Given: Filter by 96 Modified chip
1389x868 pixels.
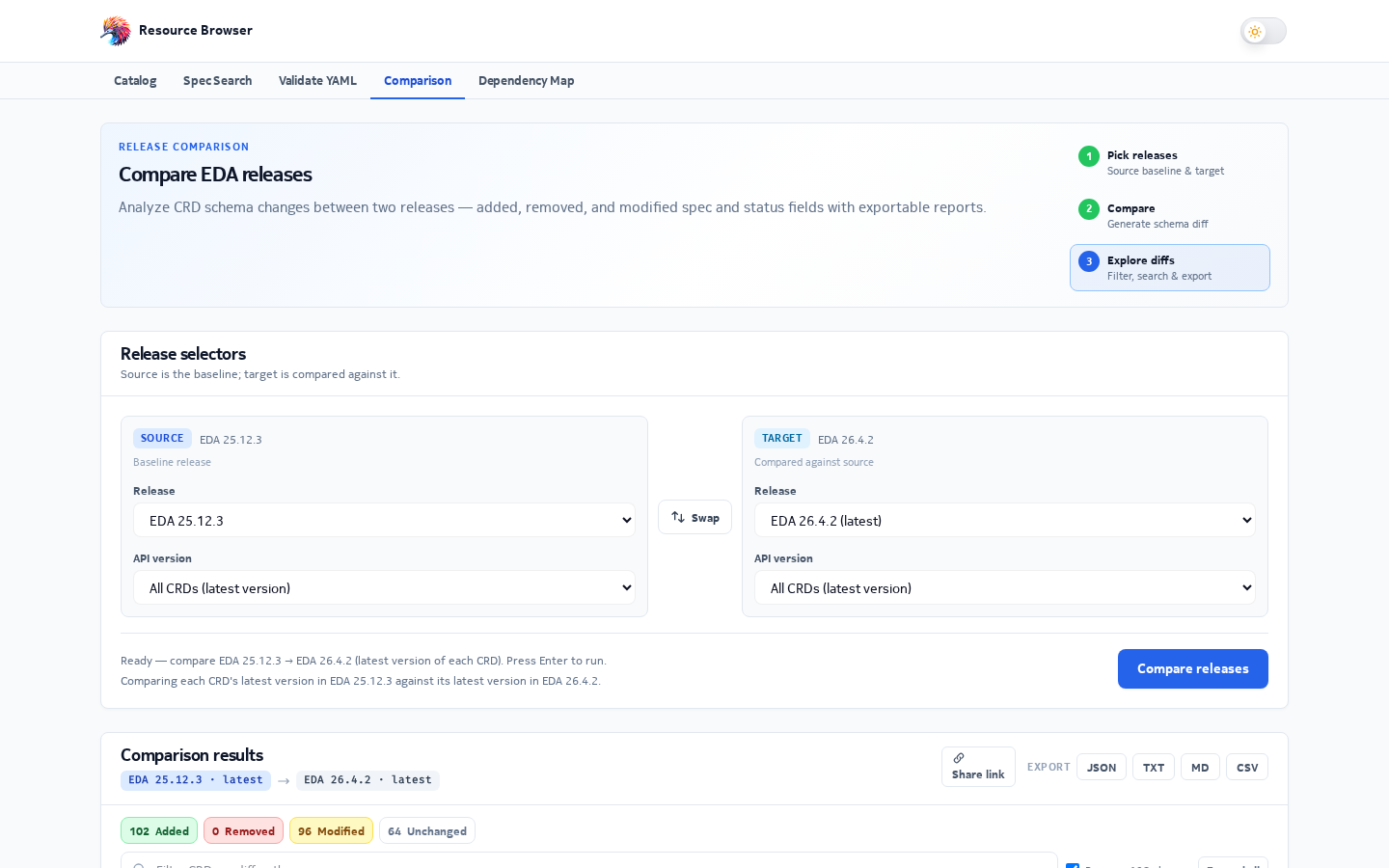Looking at the screenshot, I should (331, 831).
